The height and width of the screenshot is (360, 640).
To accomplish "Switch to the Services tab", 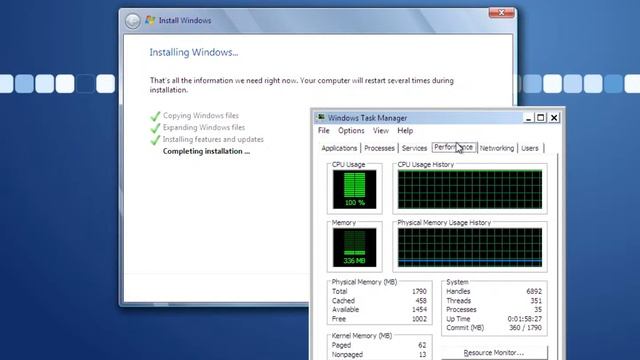I will 414,148.
